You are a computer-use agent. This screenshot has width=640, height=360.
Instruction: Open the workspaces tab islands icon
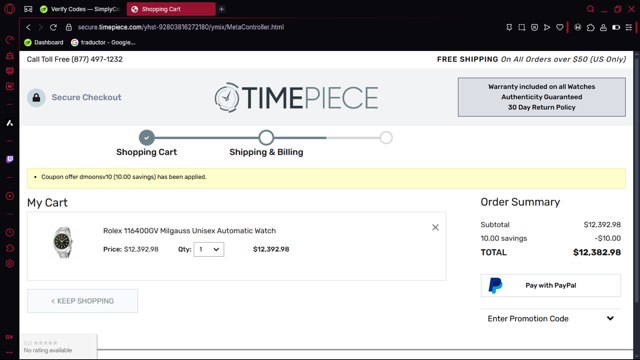28,9
